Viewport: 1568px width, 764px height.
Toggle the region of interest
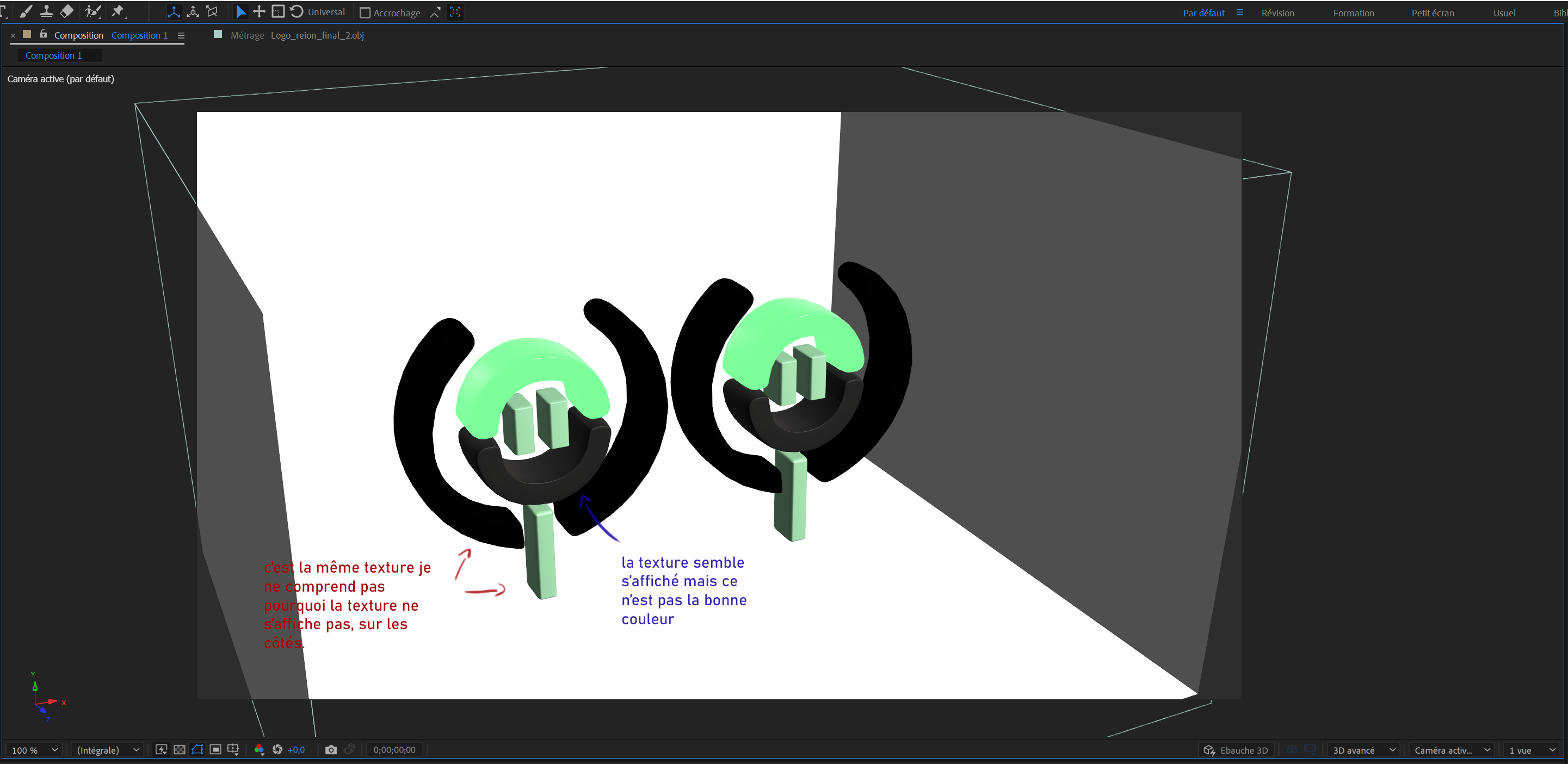[x=215, y=749]
